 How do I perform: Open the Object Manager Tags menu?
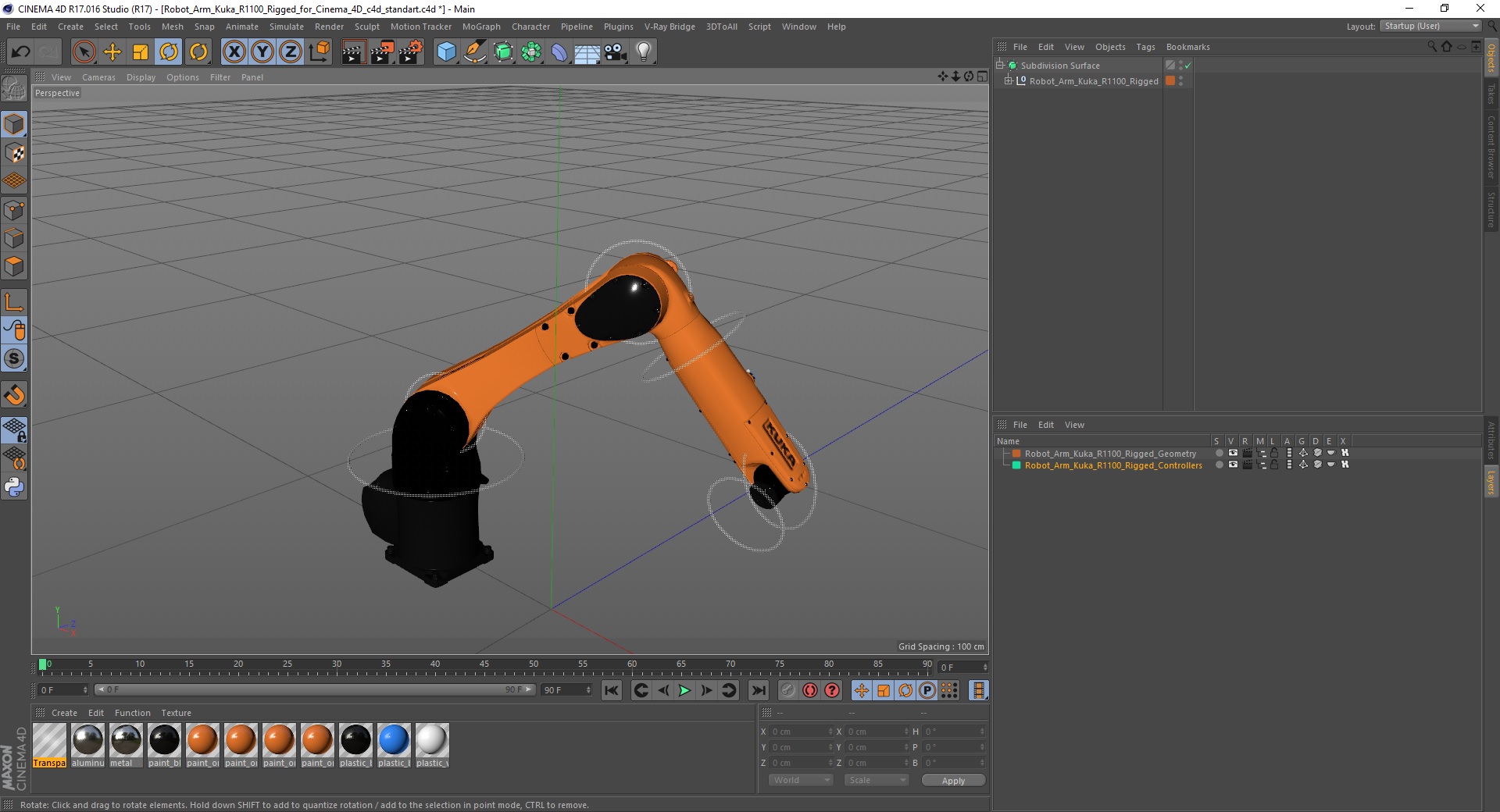coord(1145,47)
